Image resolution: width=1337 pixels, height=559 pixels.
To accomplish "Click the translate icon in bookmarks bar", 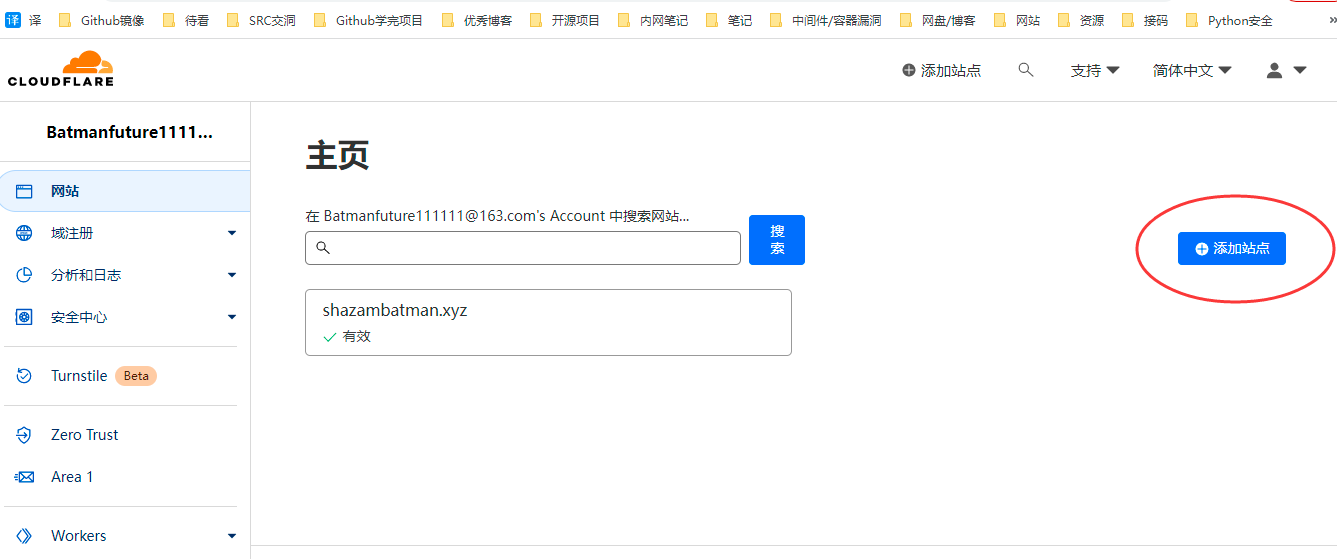I will point(13,20).
